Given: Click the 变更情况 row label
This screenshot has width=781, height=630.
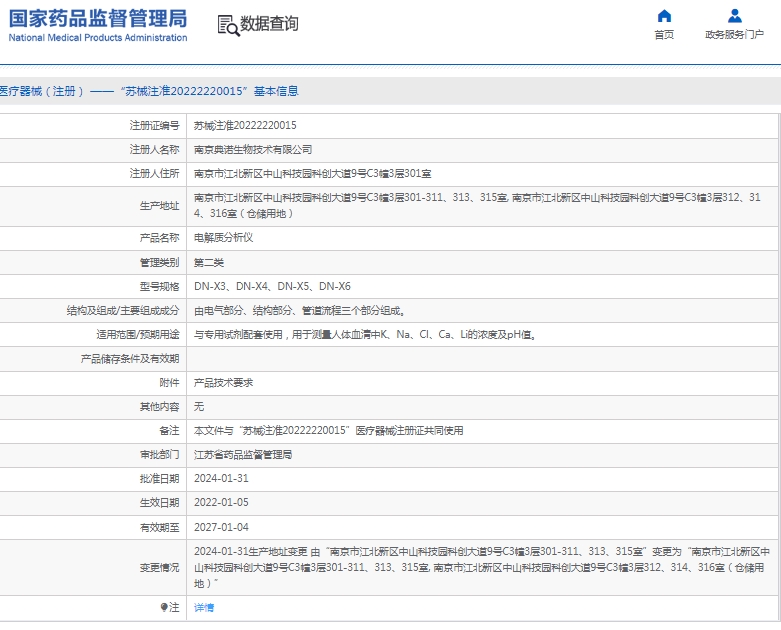Looking at the screenshot, I should tap(159, 567).
